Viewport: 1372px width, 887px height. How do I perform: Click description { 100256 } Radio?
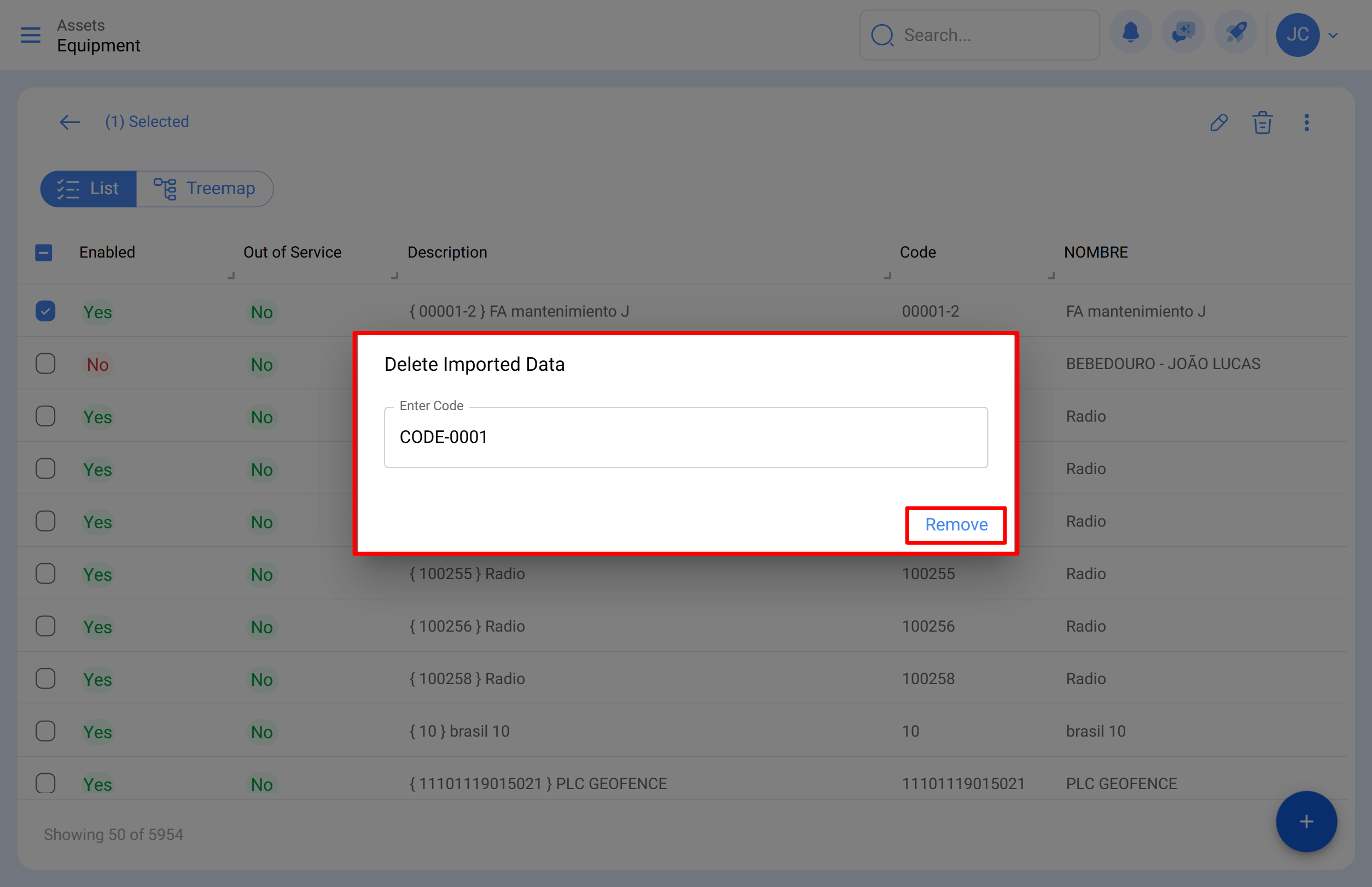tap(467, 626)
